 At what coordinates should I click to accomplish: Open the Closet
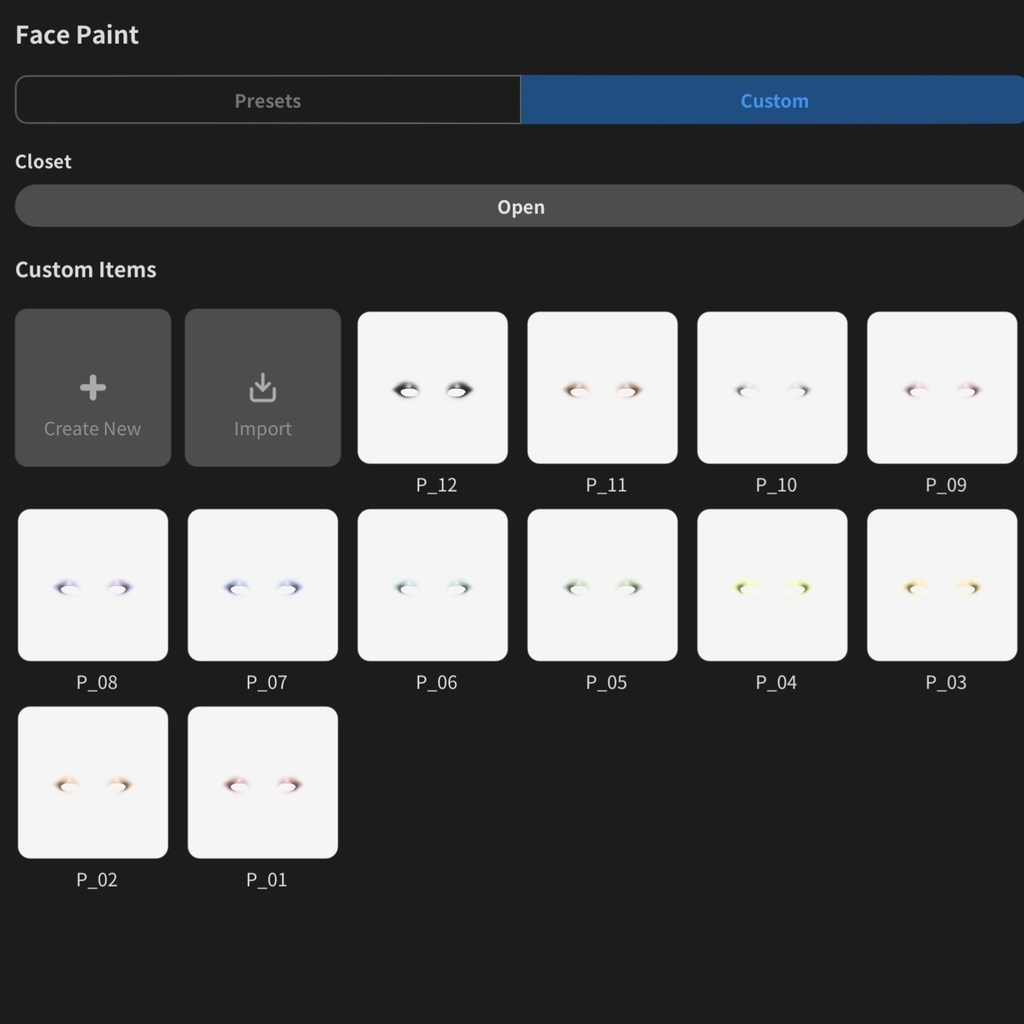pos(520,206)
